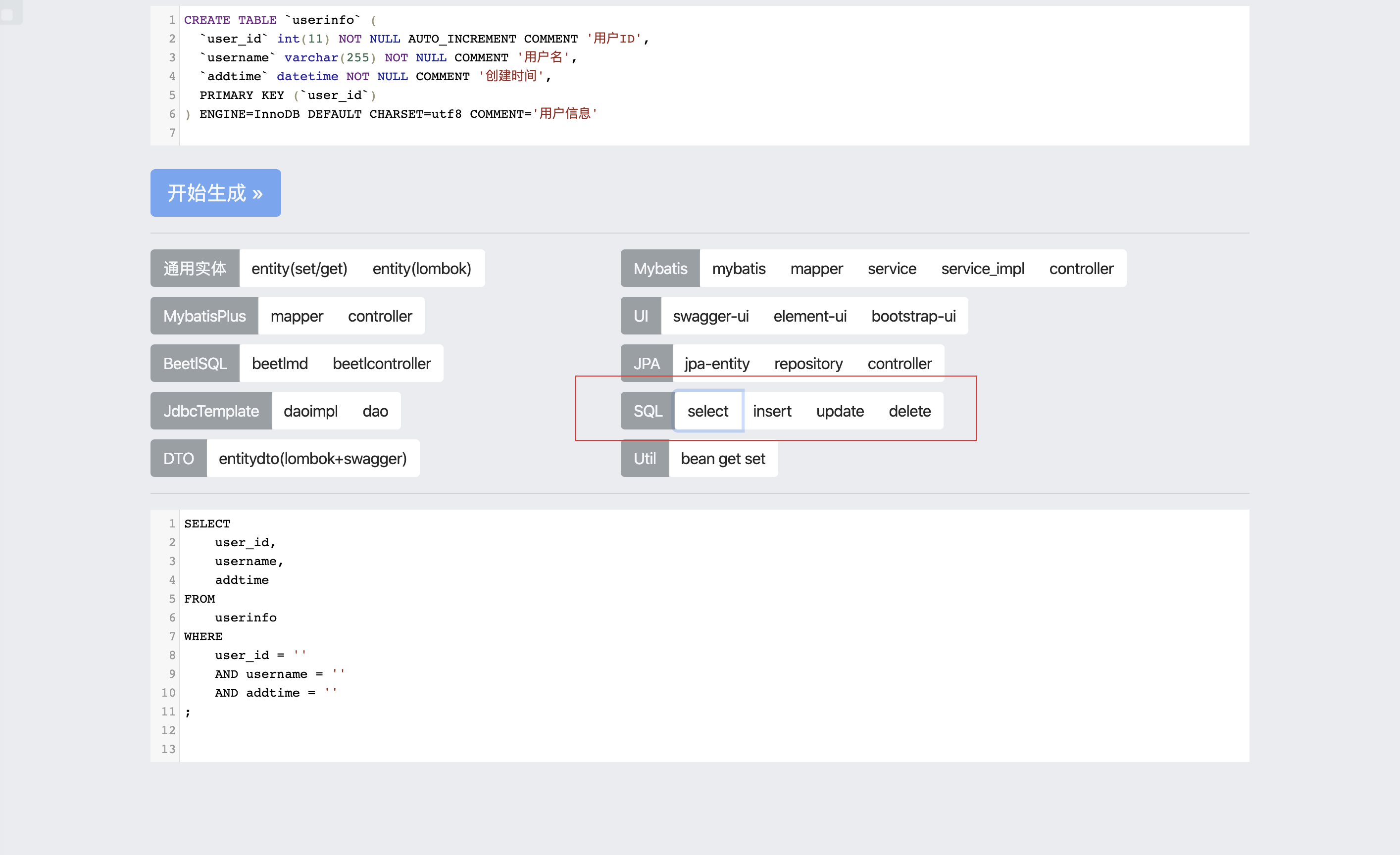Generate the delete SQL statement

coord(909,411)
